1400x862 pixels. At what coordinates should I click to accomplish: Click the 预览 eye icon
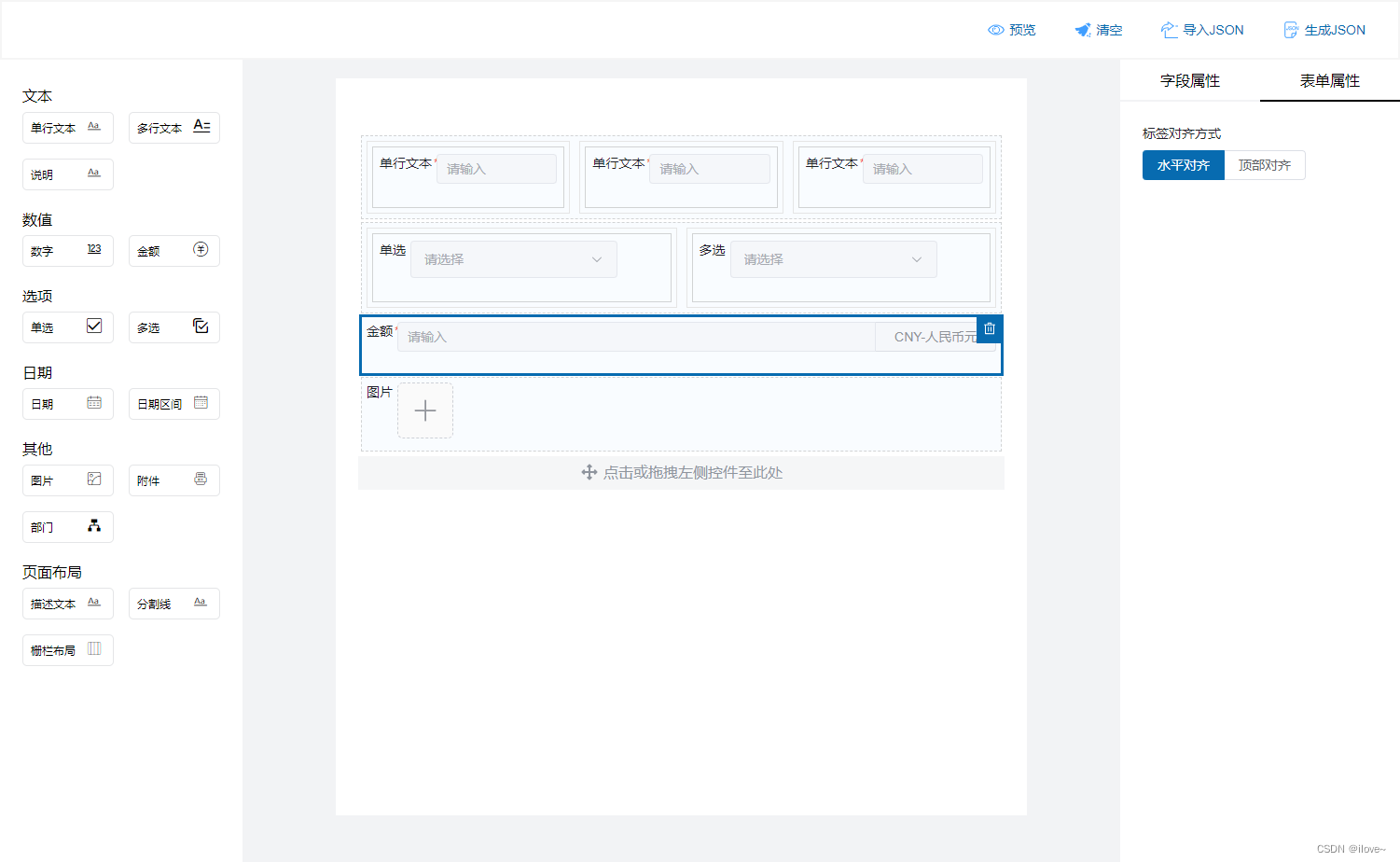click(x=995, y=30)
